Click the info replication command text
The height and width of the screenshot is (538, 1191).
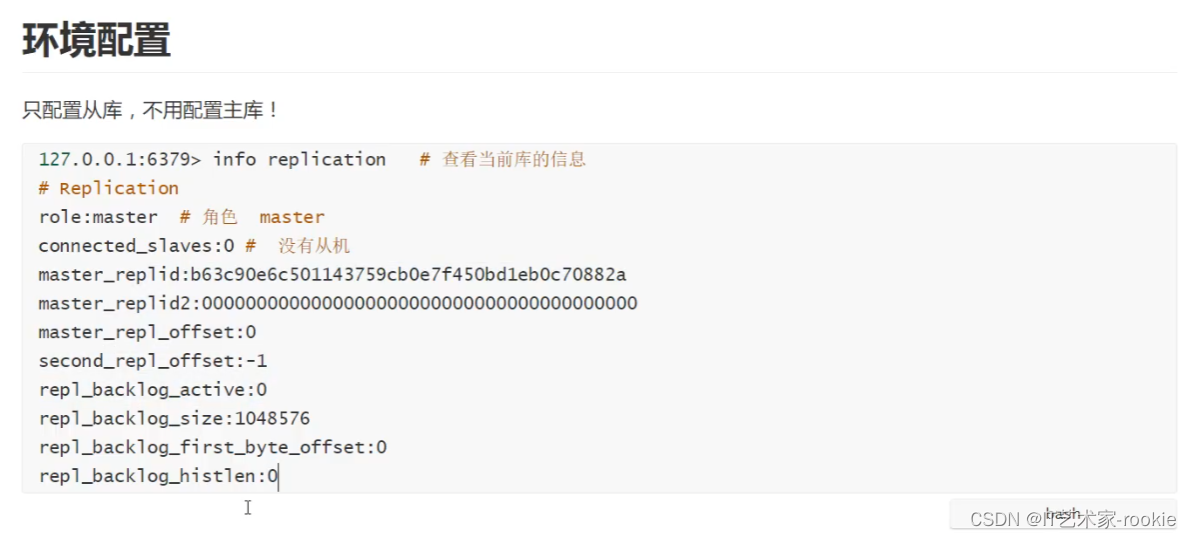pos(299,160)
